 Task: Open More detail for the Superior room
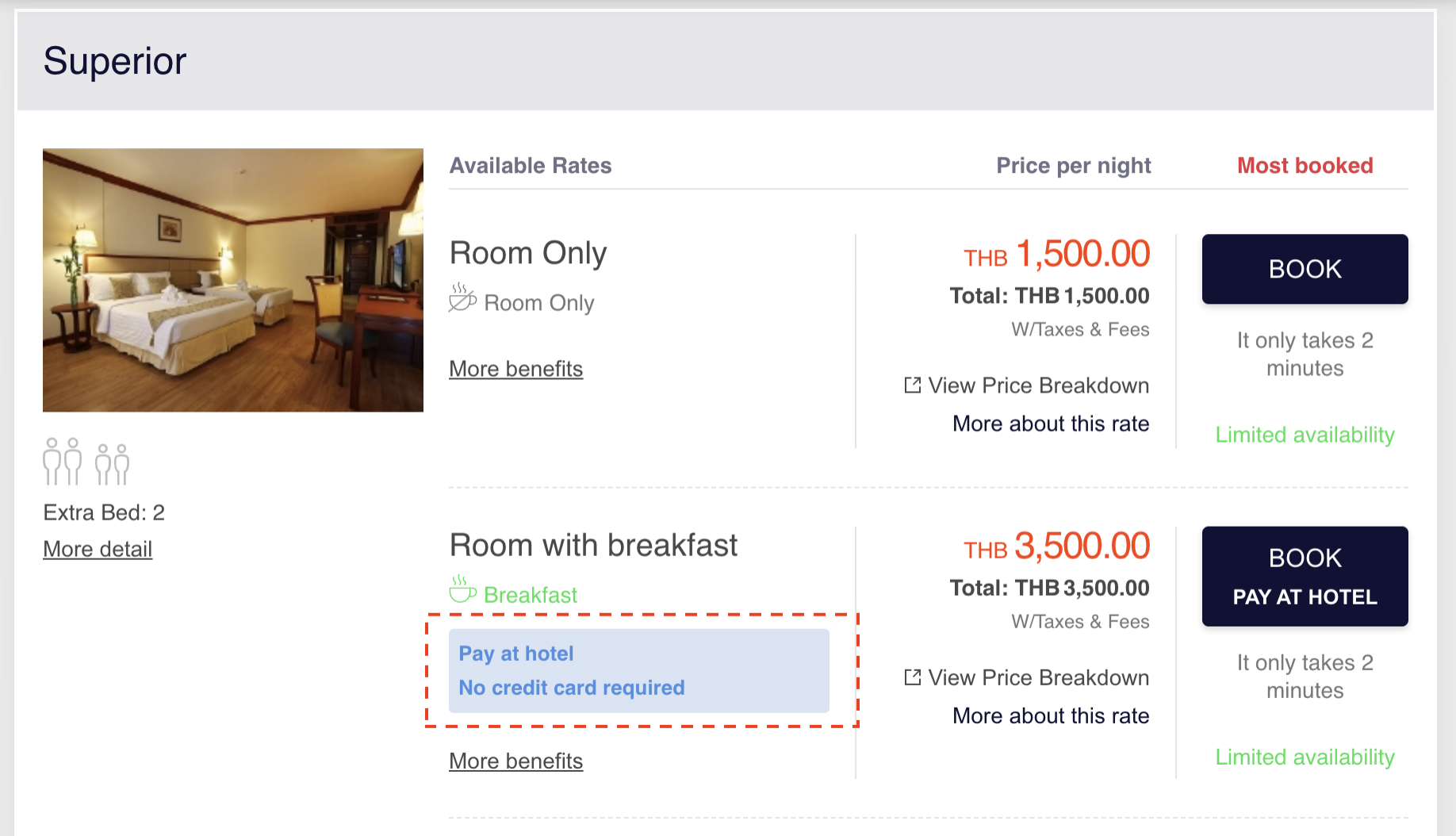pyautogui.click(x=98, y=549)
